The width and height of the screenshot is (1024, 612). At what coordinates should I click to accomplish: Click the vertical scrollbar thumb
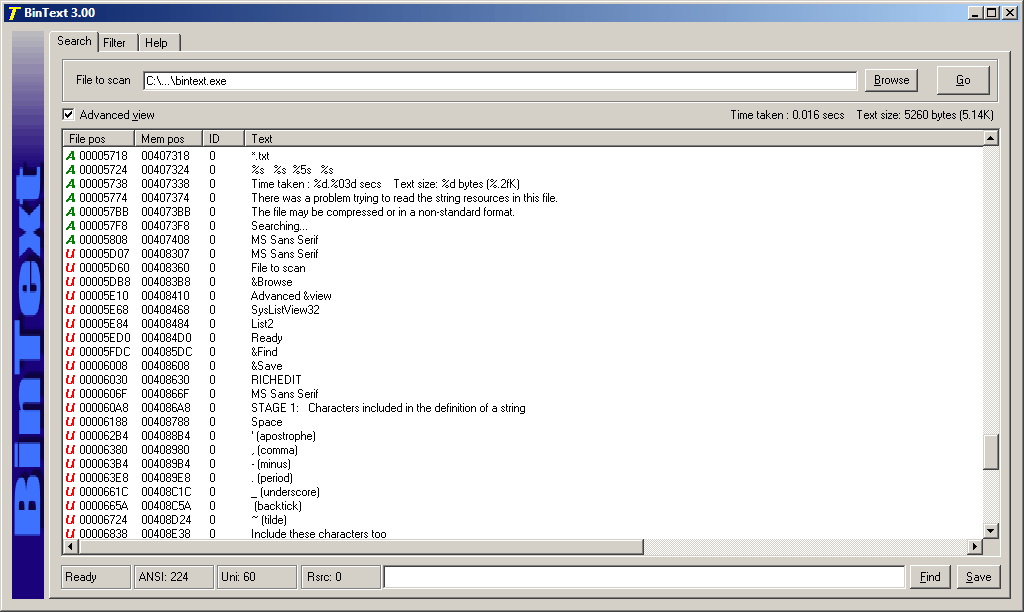[x=991, y=452]
